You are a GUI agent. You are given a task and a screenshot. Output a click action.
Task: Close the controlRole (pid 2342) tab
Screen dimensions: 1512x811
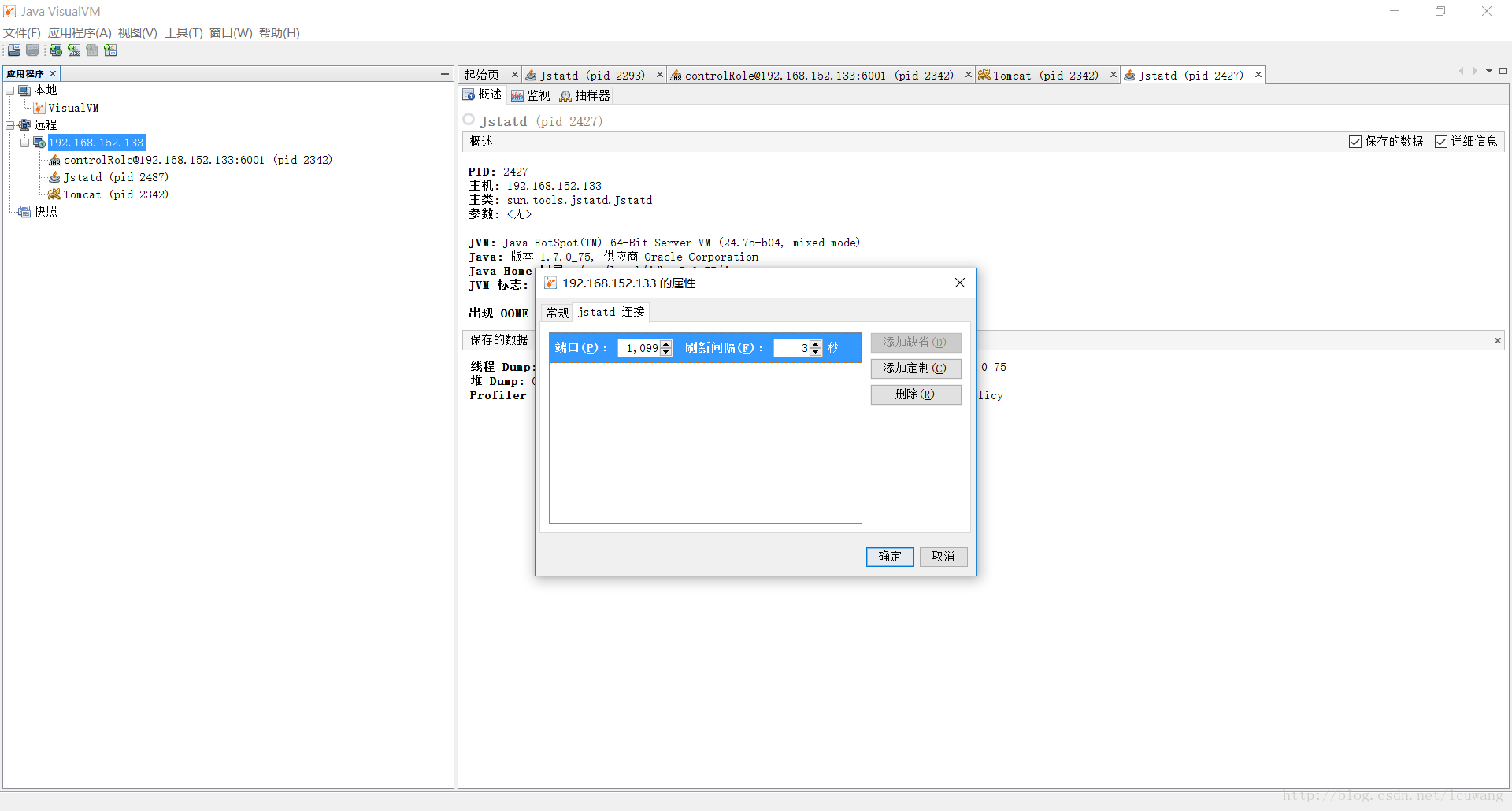pyautogui.click(x=969, y=75)
